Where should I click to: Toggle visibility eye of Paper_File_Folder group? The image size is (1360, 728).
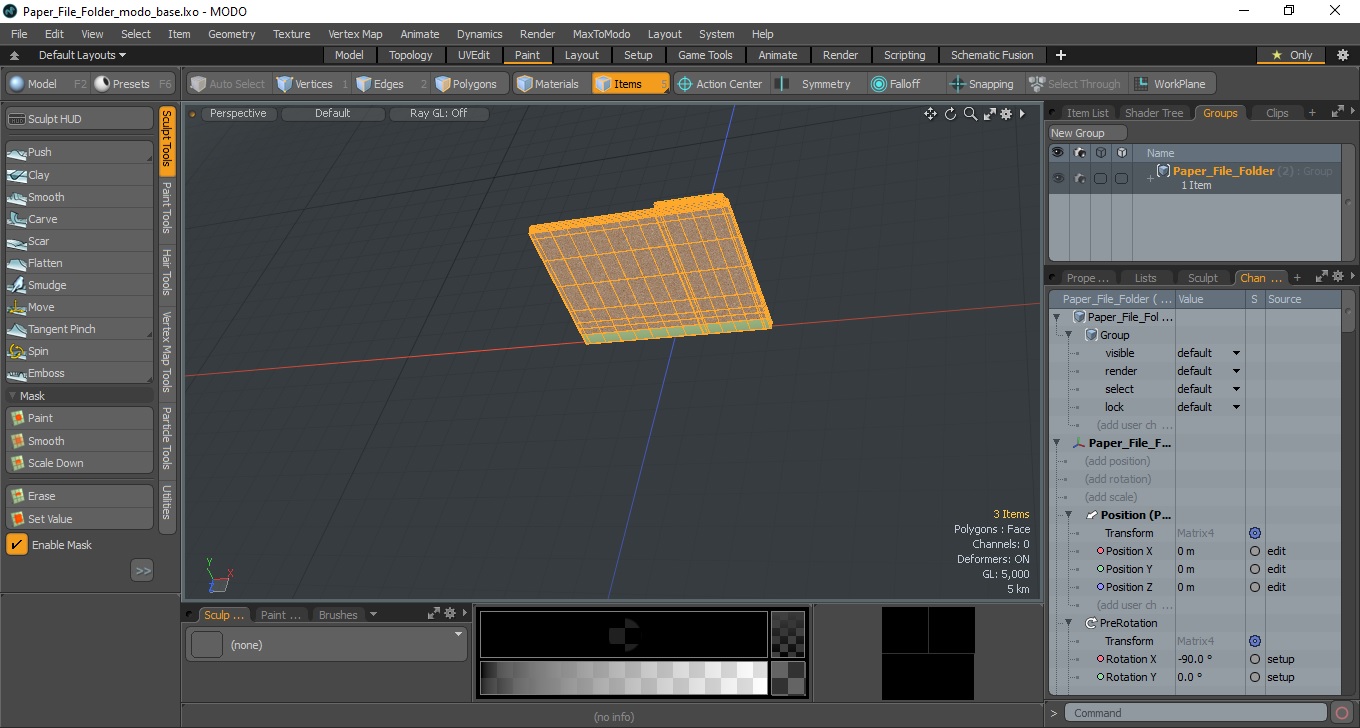pos(1057,178)
